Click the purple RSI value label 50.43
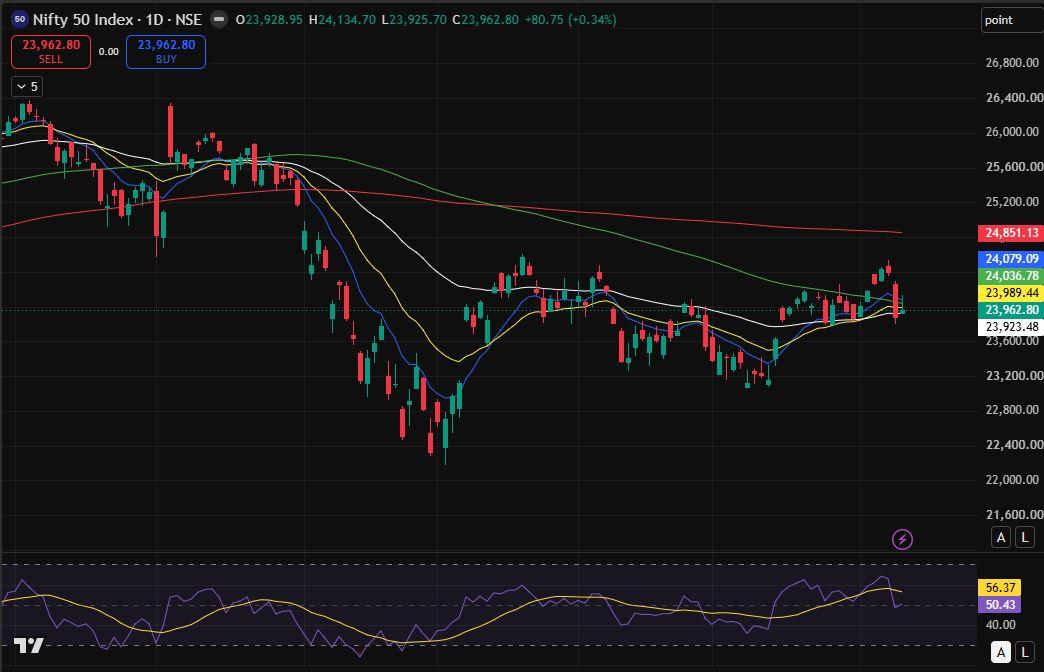Viewport: 1044px width, 672px height. 999,605
